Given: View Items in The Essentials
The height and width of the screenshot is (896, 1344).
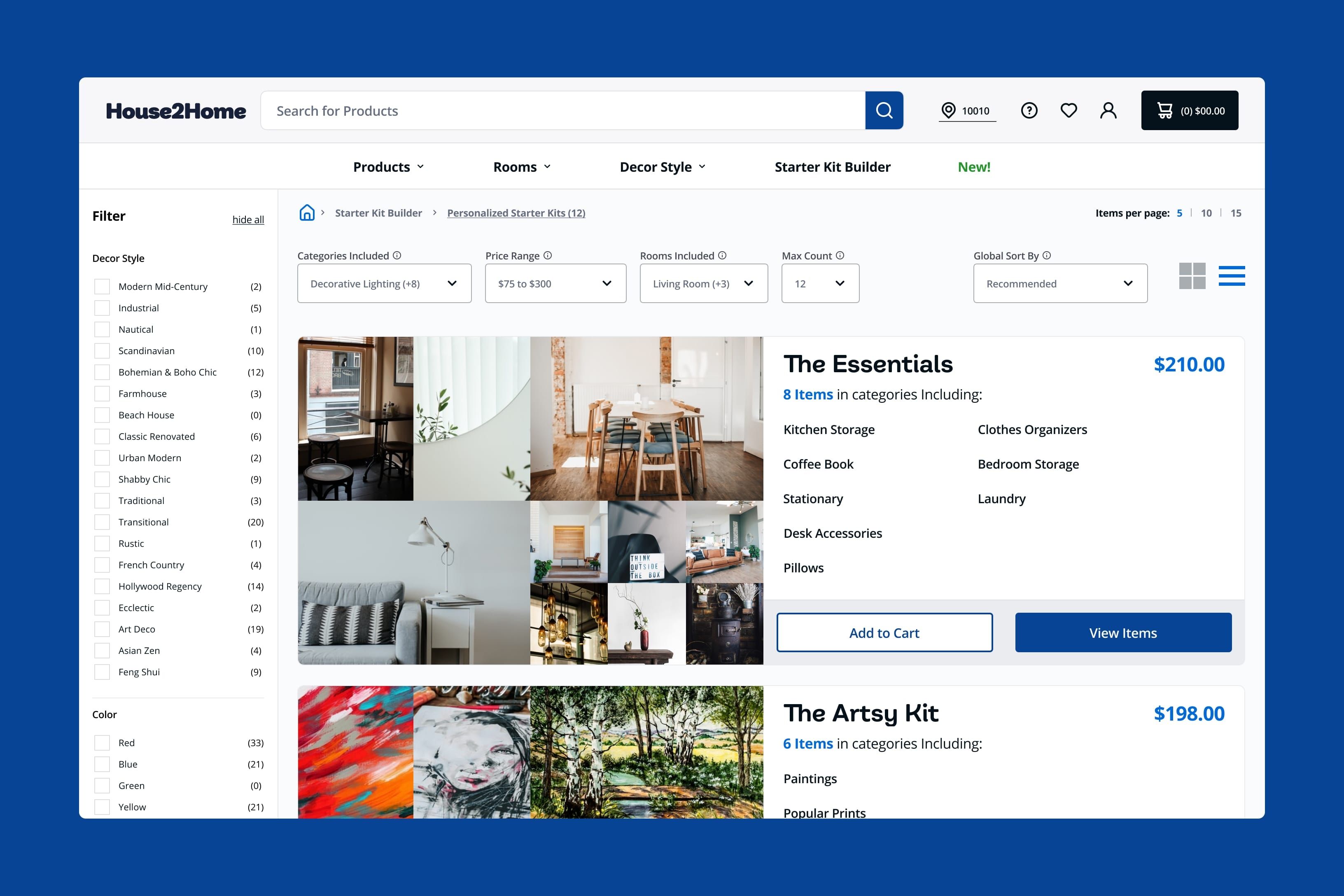Looking at the screenshot, I should pyautogui.click(x=1123, y=632).
